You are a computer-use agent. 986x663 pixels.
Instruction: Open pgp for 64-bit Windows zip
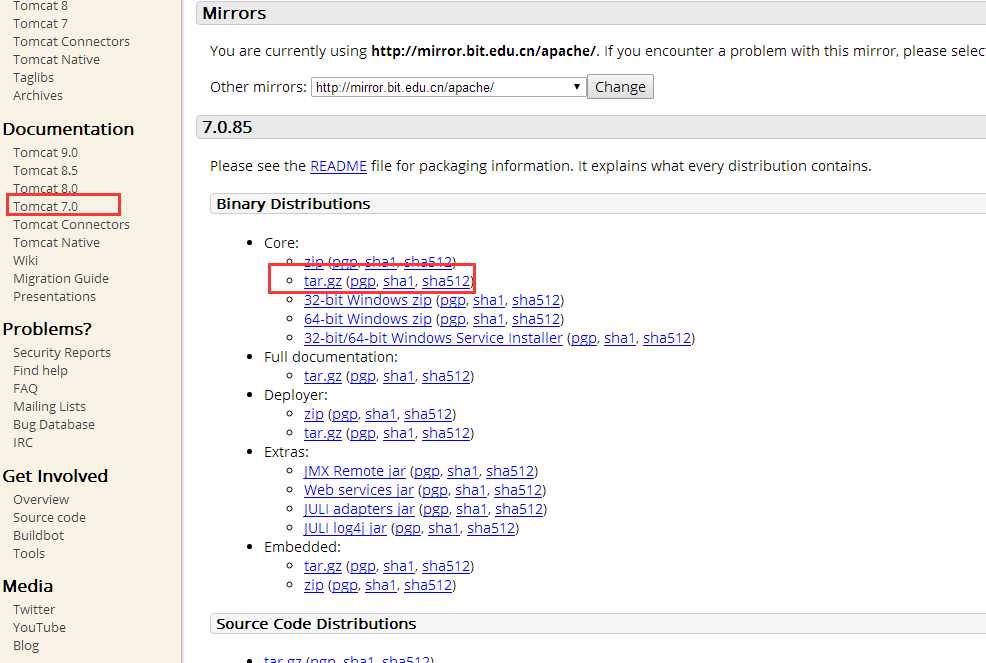coord(453,319)
